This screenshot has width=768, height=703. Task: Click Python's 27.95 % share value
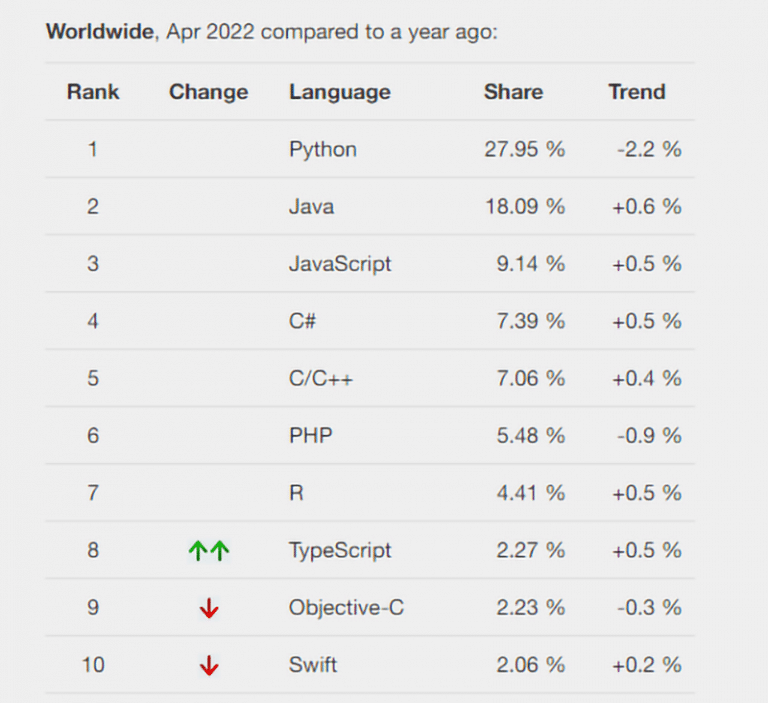point(524,150)
